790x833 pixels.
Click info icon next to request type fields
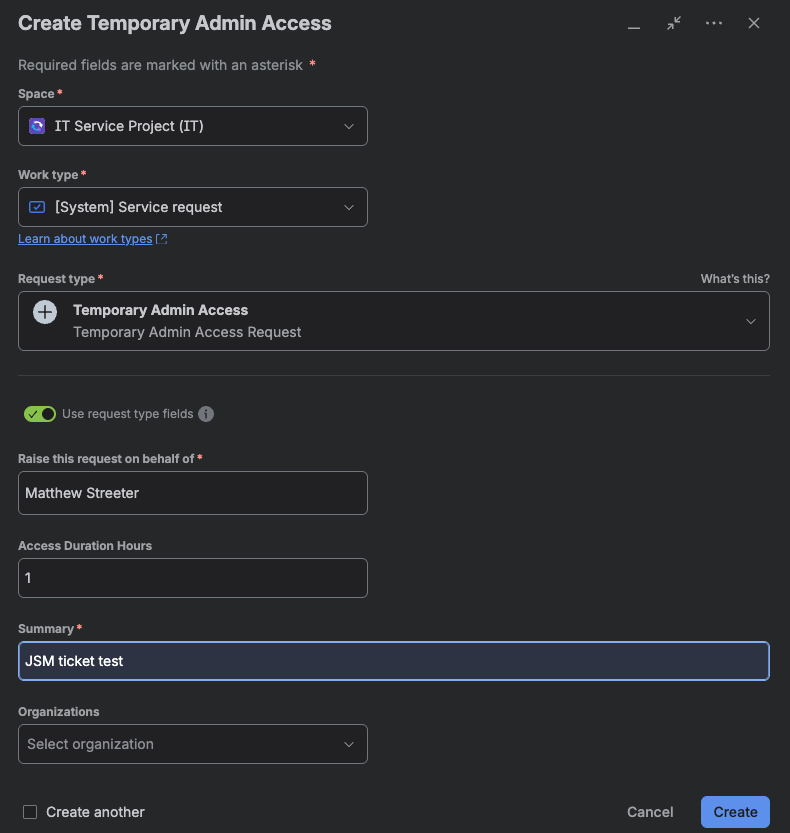point(206,414)
